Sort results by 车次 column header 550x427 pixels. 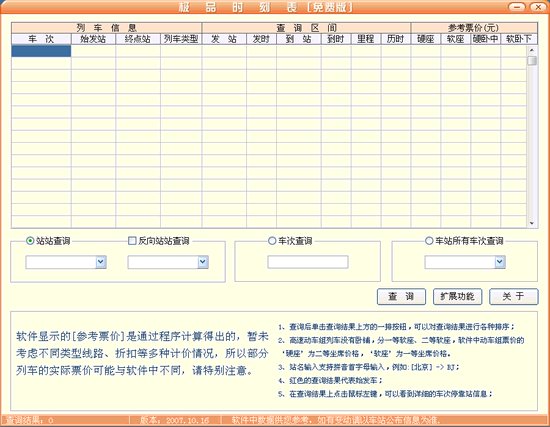(x=41, y=39)
